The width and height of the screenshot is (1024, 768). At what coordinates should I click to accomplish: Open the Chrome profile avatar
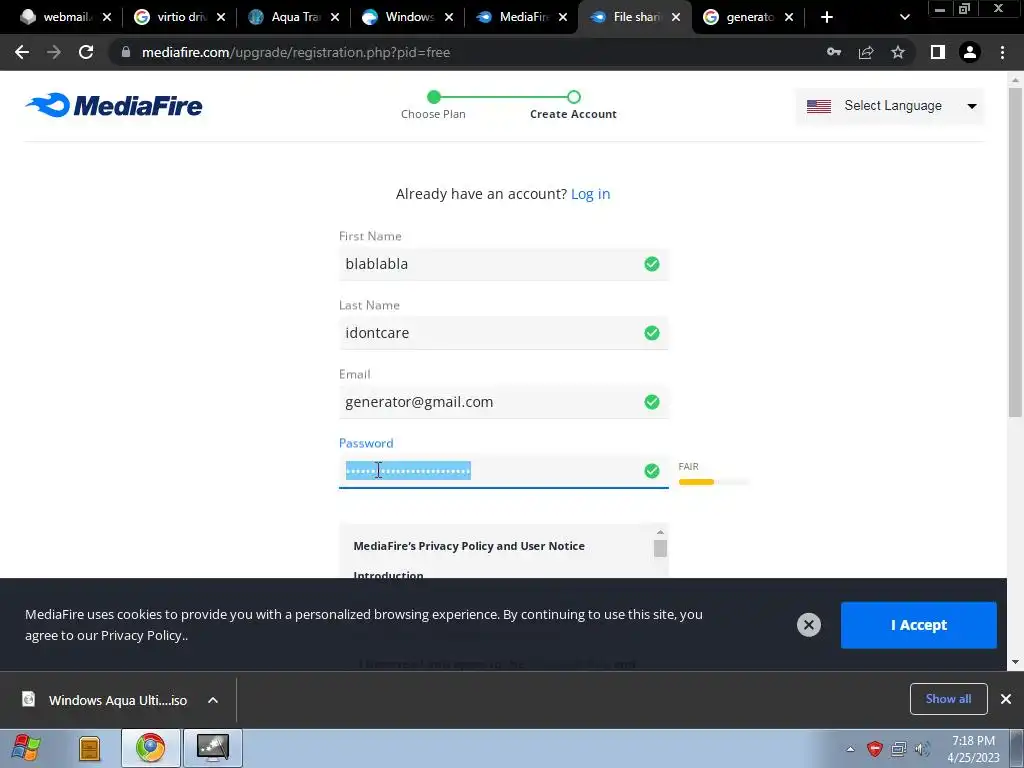click(x=970, y=52)
